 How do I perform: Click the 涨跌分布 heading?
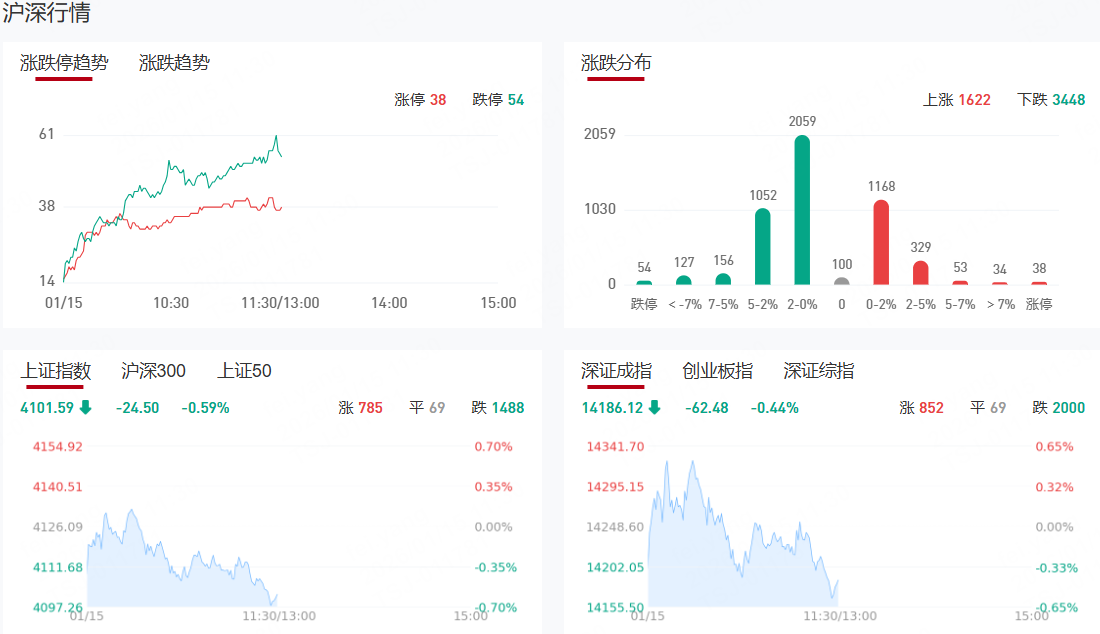pos(616,63)
